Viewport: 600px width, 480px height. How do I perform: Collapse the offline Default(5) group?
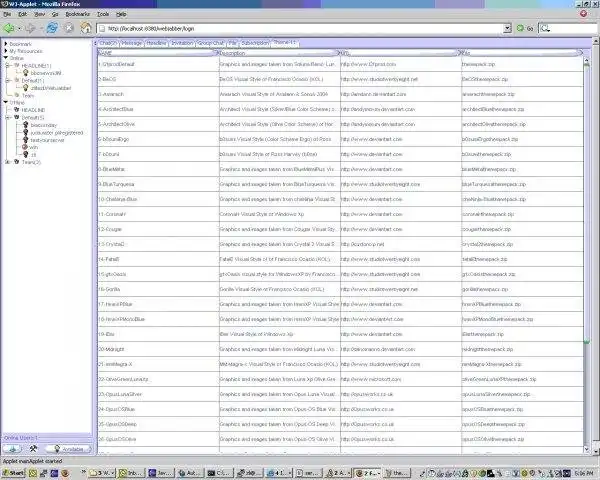[7, 117]
